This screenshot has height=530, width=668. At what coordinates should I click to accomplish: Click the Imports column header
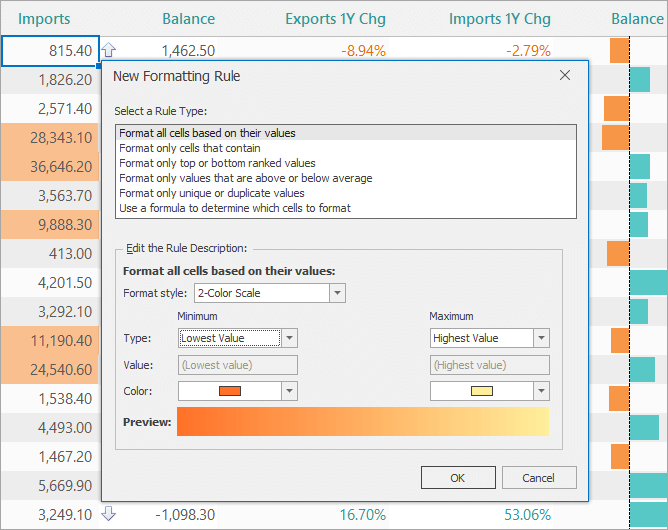pos(44,19)
